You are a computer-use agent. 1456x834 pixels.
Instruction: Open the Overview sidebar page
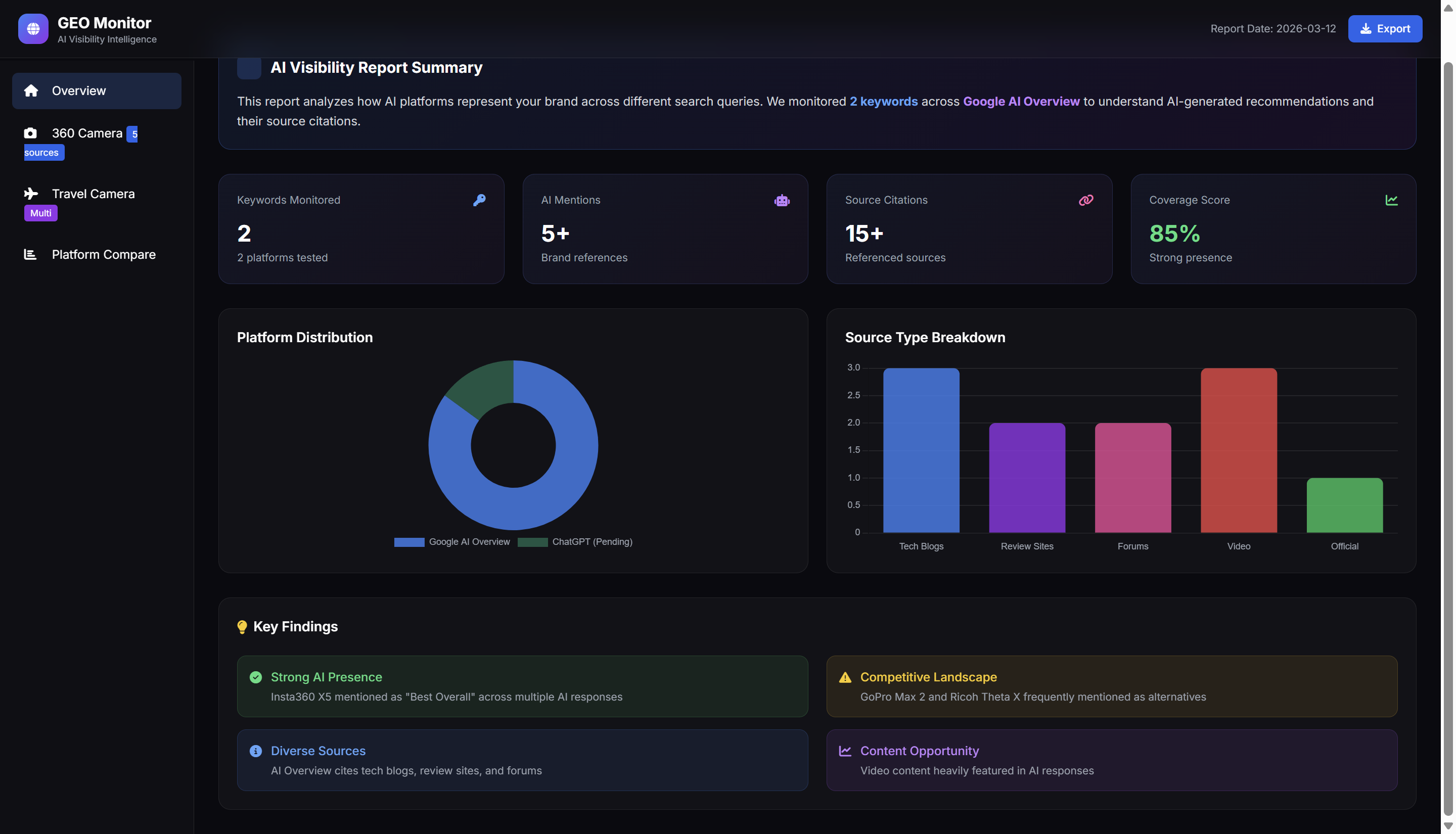[x=97, y=90]
